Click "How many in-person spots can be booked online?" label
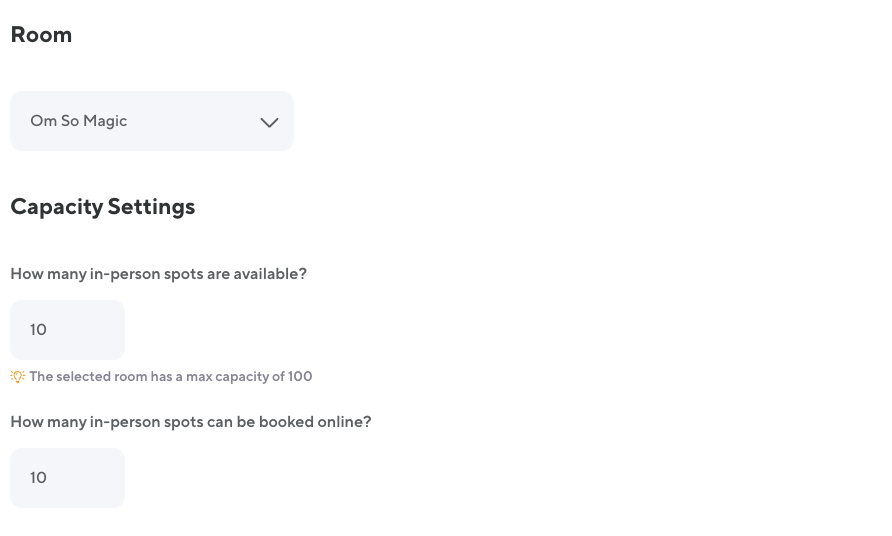 coord(190,422)
